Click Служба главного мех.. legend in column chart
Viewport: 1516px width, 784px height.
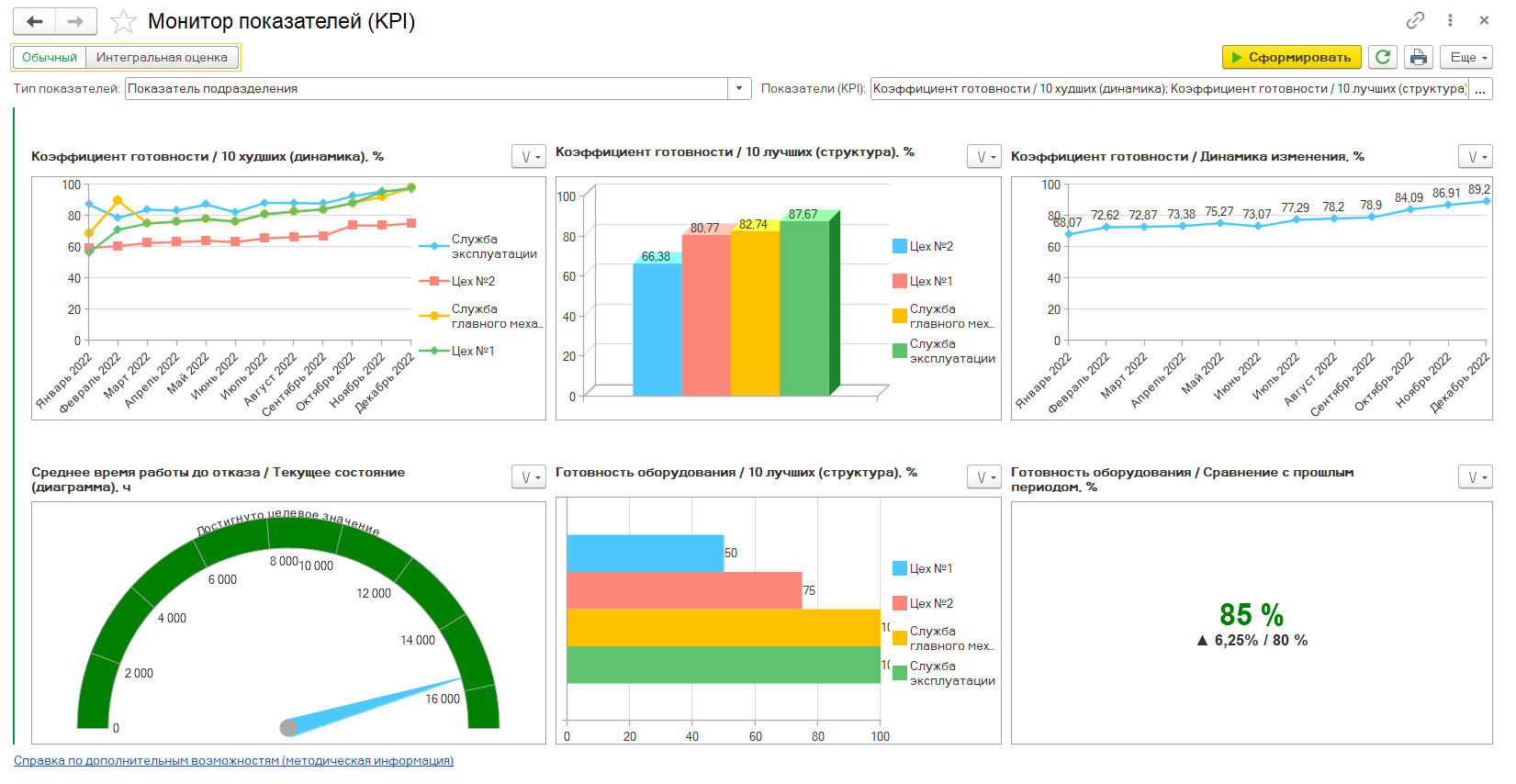(x=944, y=316)
